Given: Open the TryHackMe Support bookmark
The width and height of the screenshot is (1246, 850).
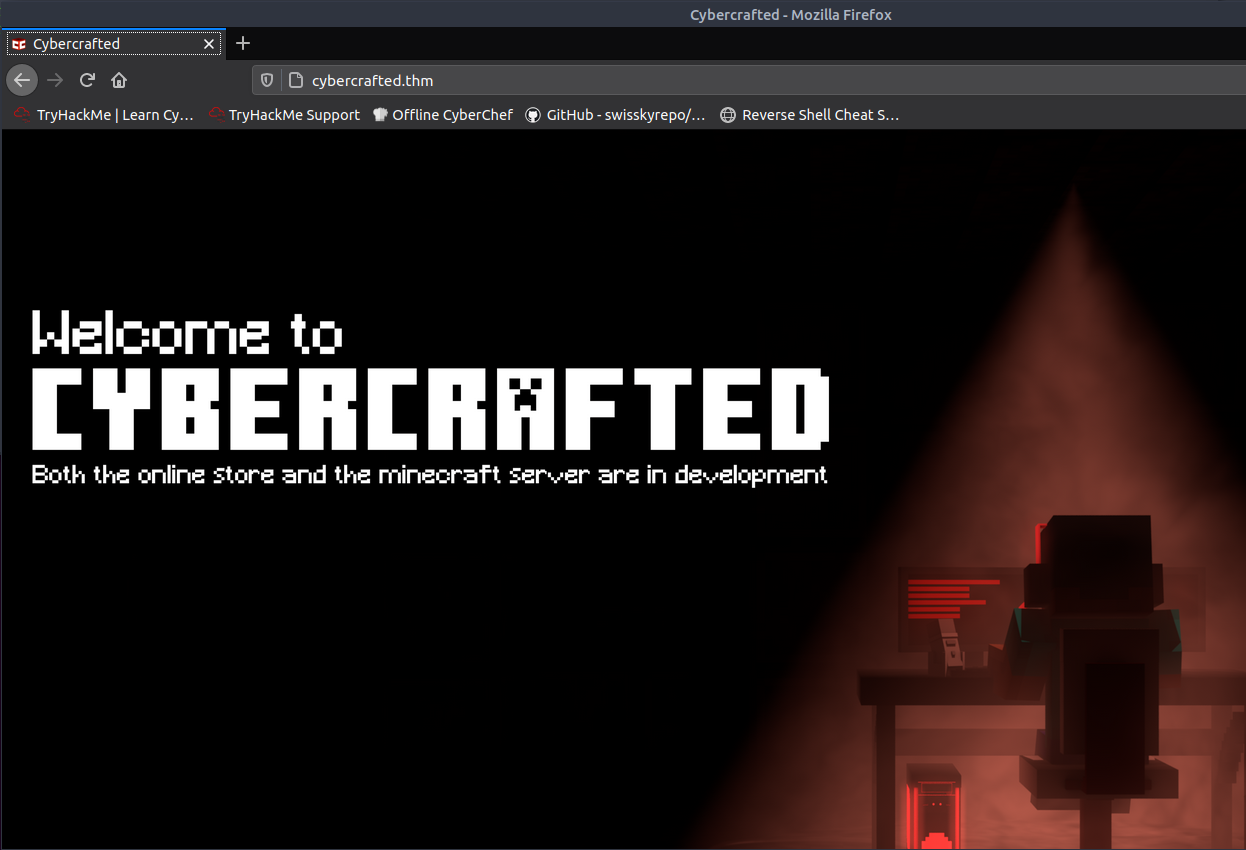Looking at the screenshot, I should click(285, 115).
